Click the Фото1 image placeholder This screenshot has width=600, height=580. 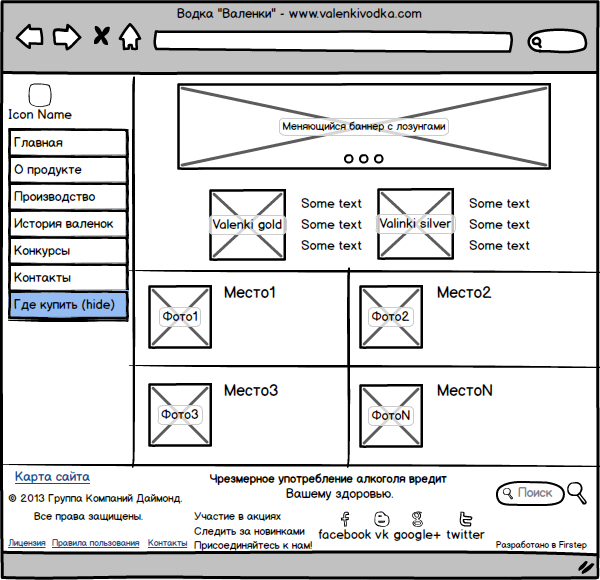(x=180, y=317)
